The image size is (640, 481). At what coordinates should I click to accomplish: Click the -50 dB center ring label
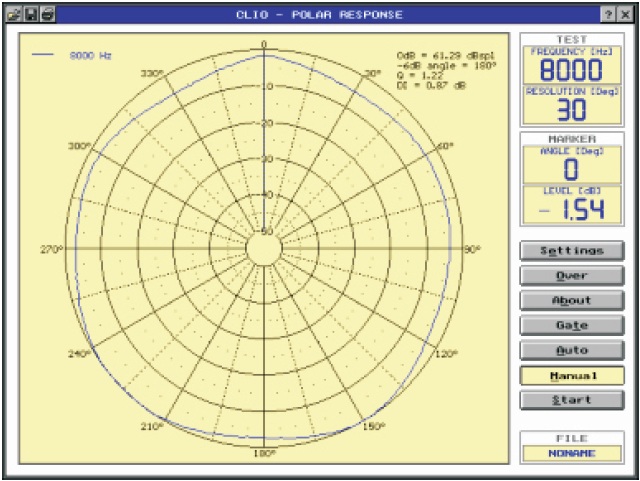tap(266, 232)
